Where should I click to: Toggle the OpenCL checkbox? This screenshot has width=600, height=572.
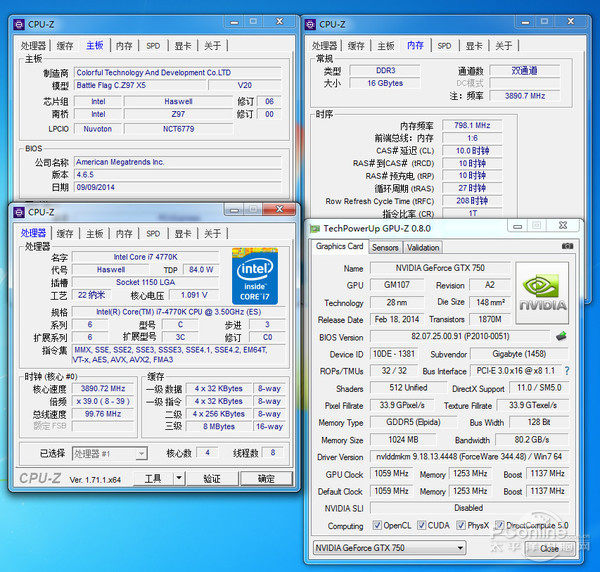click(378, 525)
